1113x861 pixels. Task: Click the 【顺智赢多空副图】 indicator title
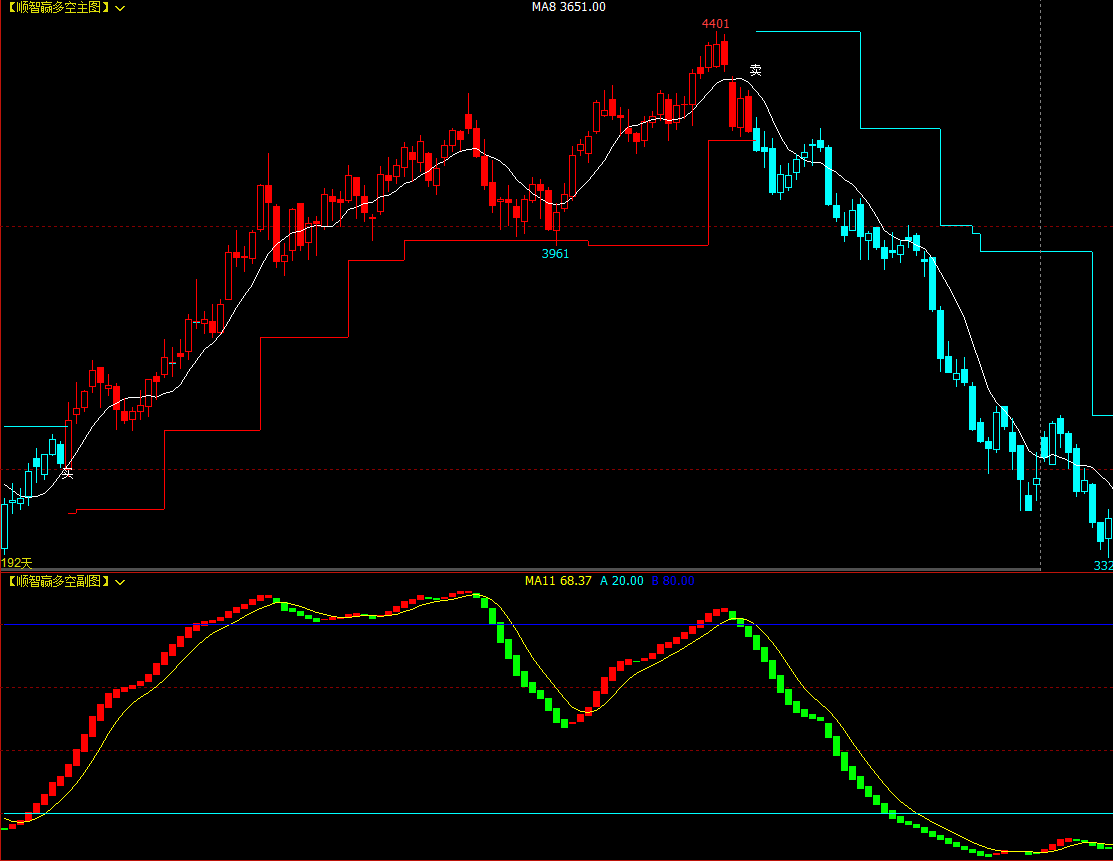pyautogui.click(x=58, y=581)
